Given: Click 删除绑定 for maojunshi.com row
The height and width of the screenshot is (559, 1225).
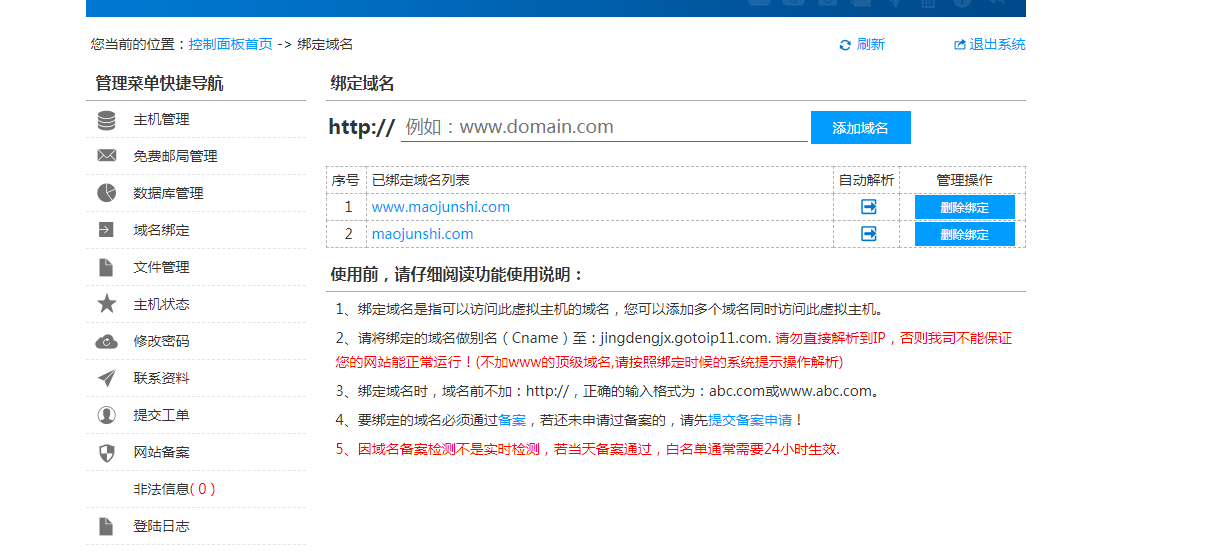Looking at the screenshot, I should [964, 234].
